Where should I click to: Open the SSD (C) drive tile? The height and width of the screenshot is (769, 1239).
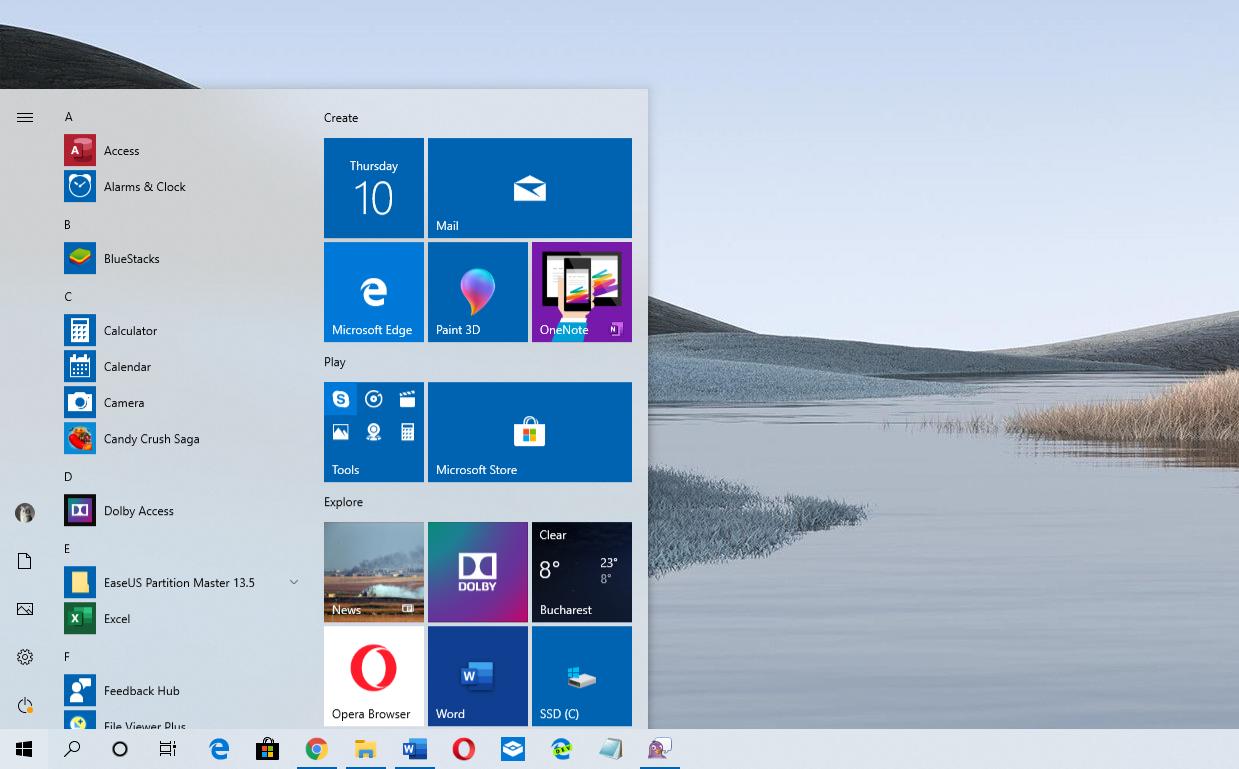pos(582,676)
